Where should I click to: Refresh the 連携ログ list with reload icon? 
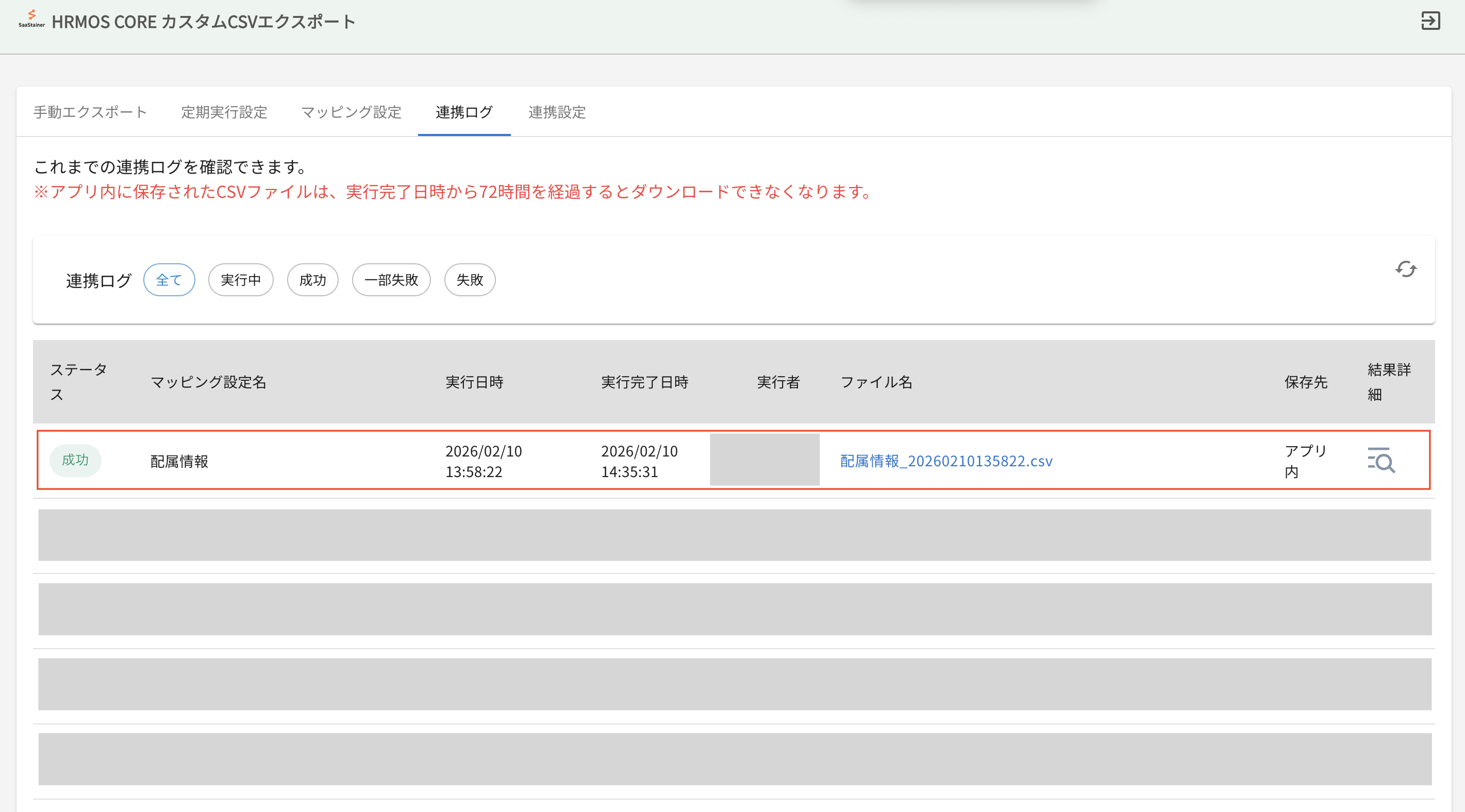click(x=1405, y=269)
